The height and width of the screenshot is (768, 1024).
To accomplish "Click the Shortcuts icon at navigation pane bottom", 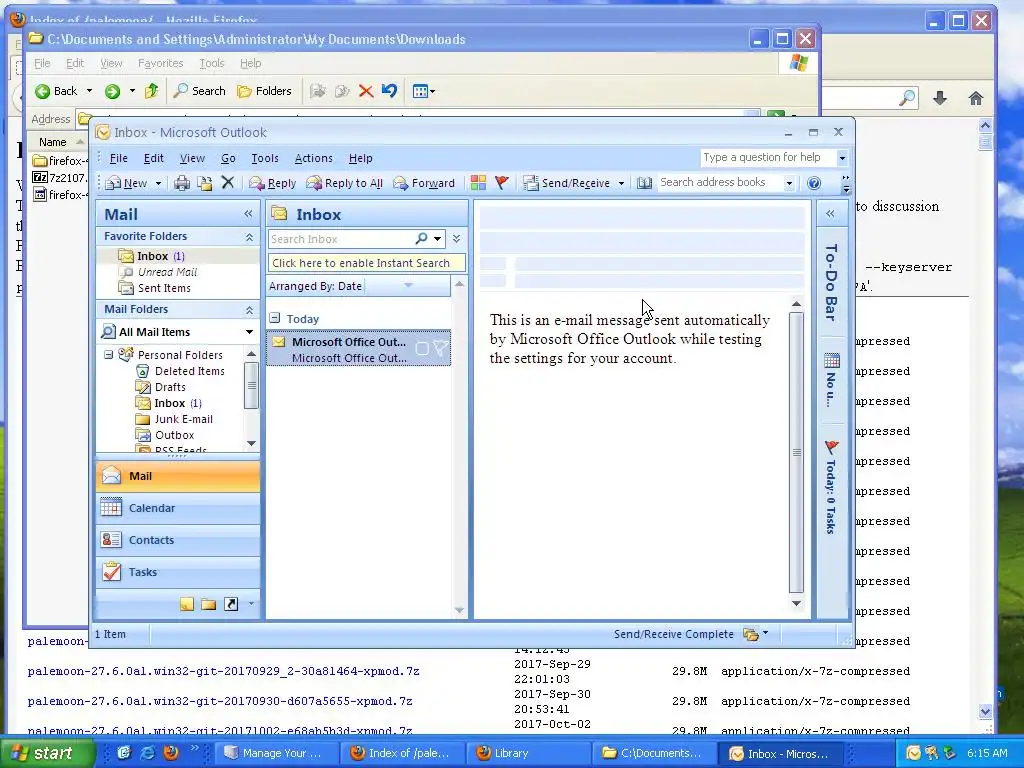I will click(x=231, y=604).
